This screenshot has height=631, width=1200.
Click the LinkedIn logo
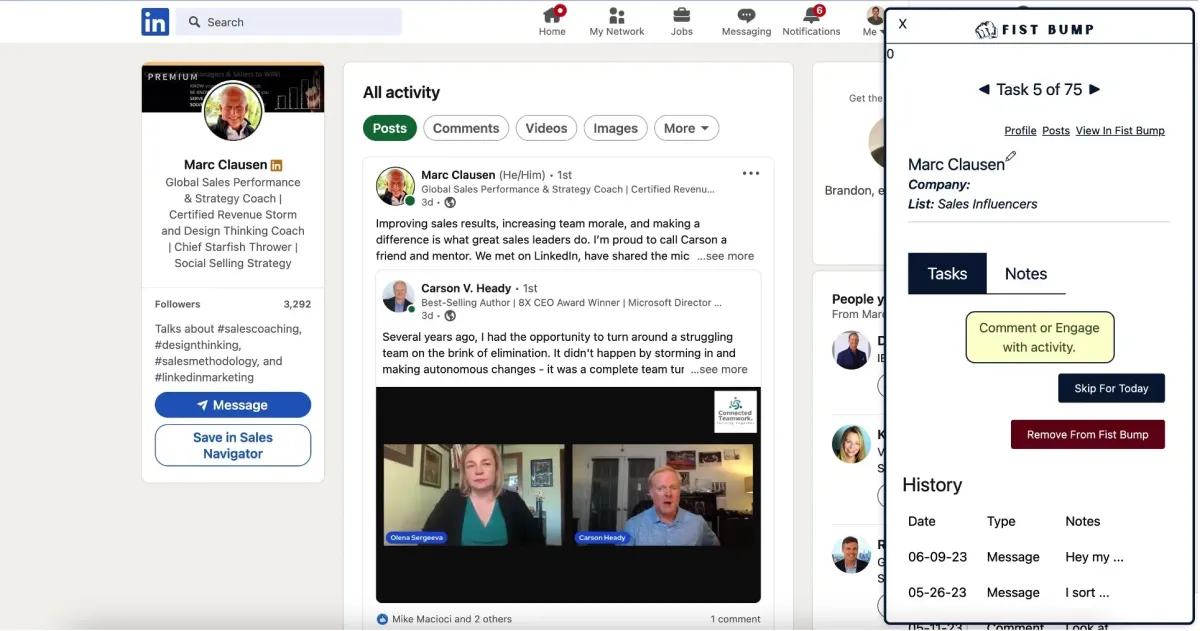point(155,22)
